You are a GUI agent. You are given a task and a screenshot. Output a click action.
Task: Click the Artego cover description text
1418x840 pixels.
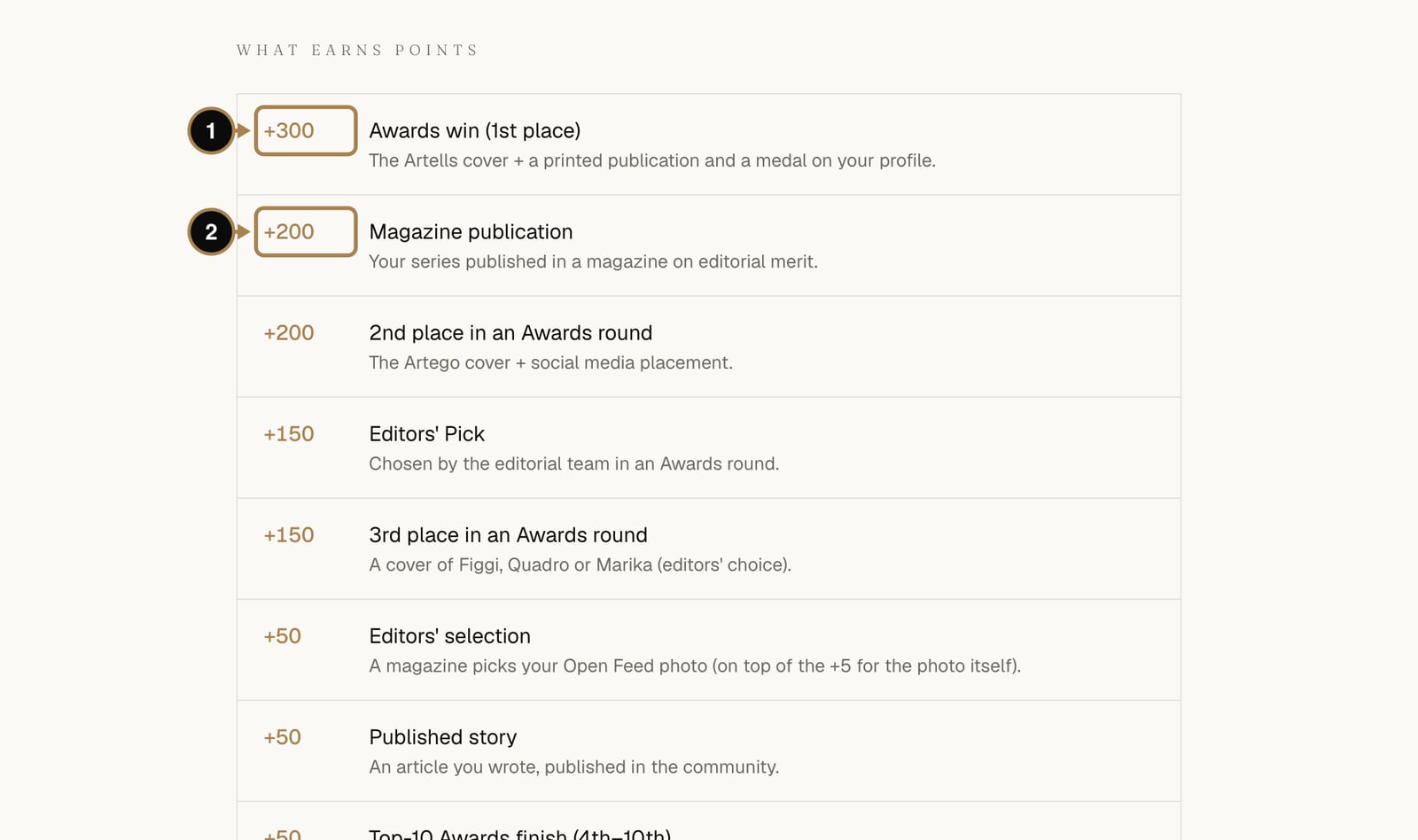click(x=550, y=362)
